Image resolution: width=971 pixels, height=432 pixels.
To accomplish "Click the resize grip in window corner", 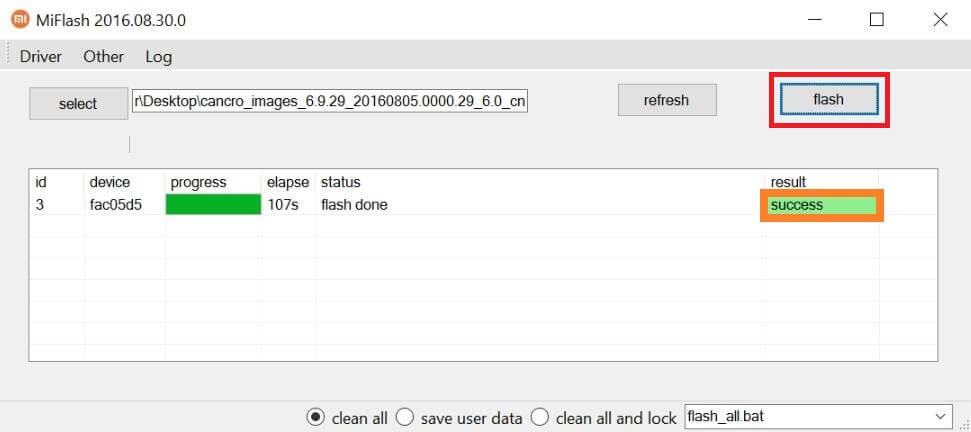I will [x=964, y=425].
